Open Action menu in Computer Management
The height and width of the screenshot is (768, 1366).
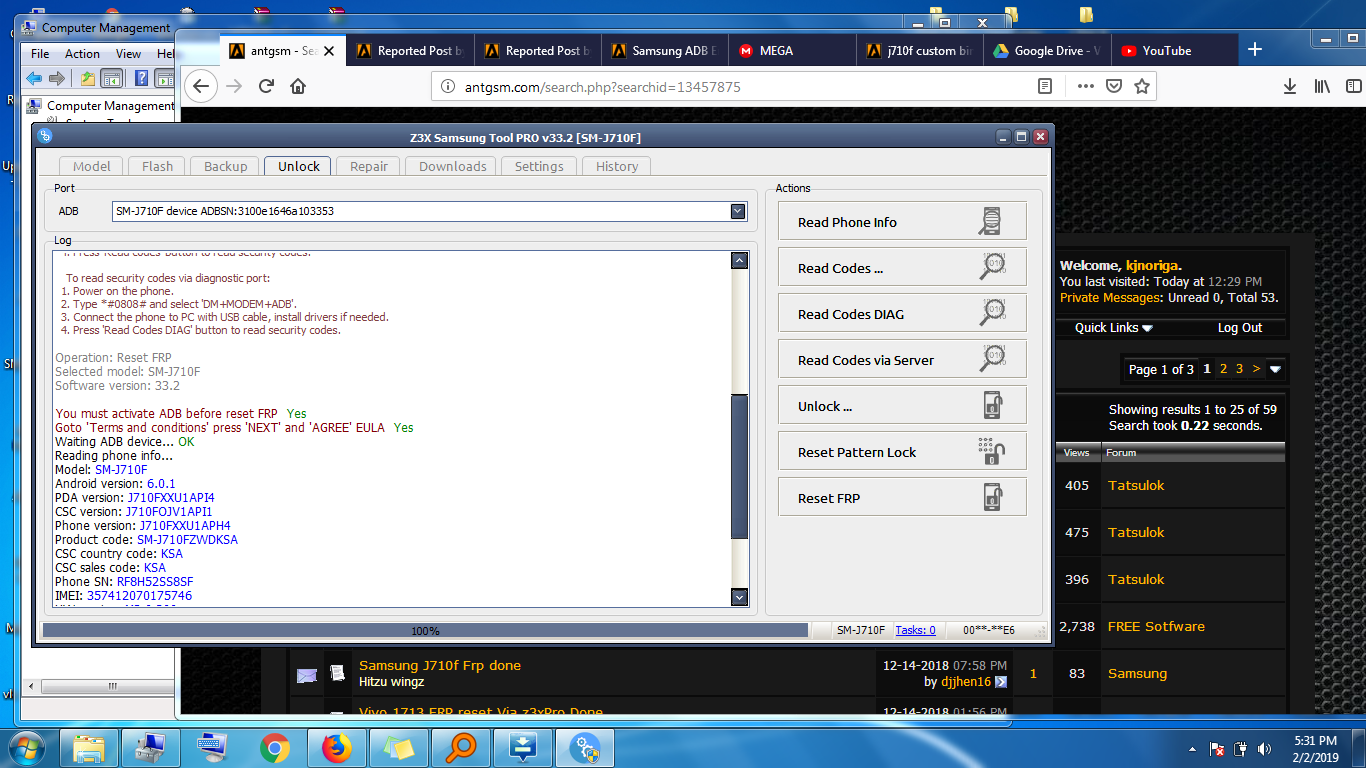point(82,54)
